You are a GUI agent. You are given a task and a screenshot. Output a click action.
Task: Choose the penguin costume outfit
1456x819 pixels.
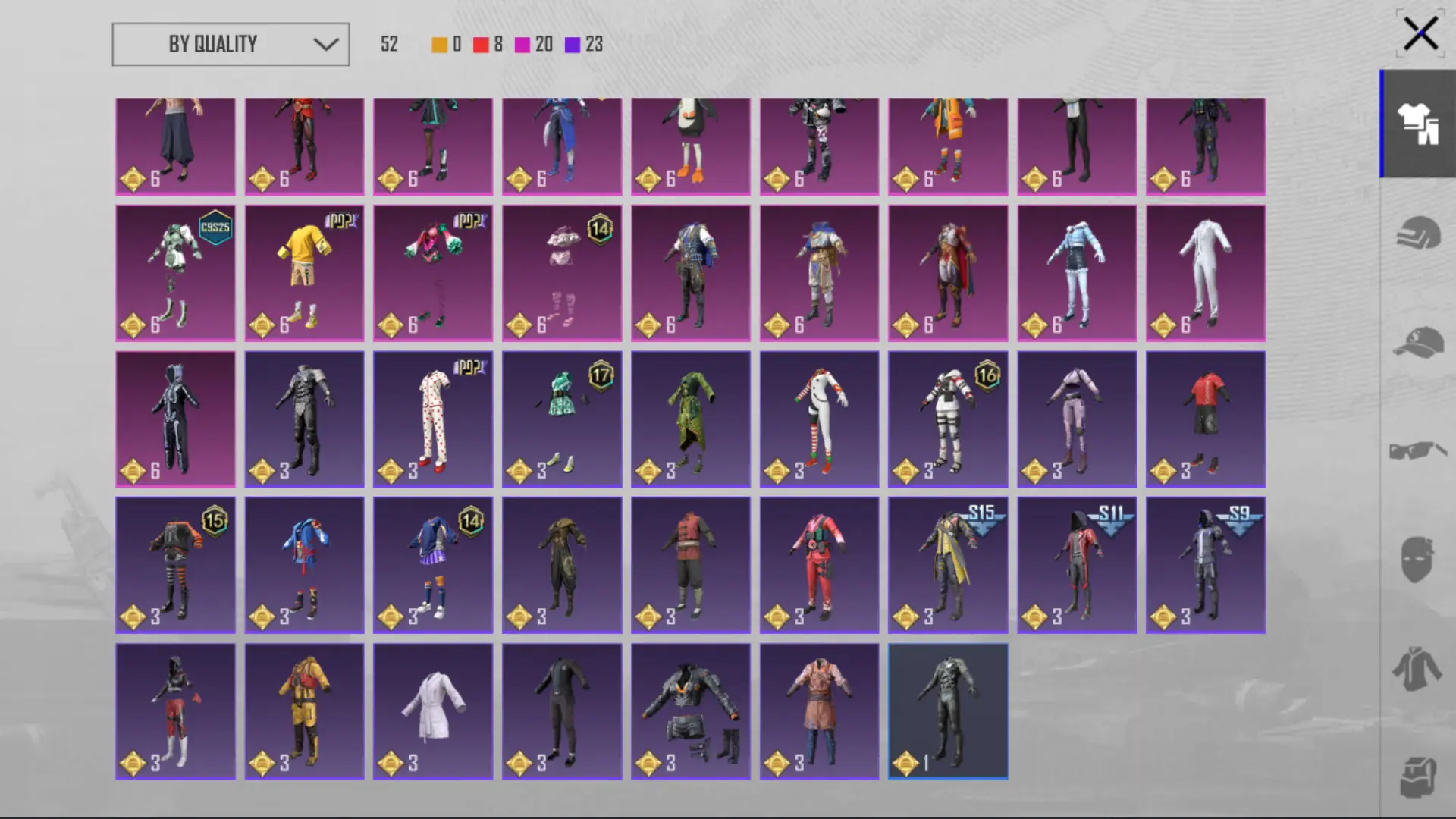point(690,146)
